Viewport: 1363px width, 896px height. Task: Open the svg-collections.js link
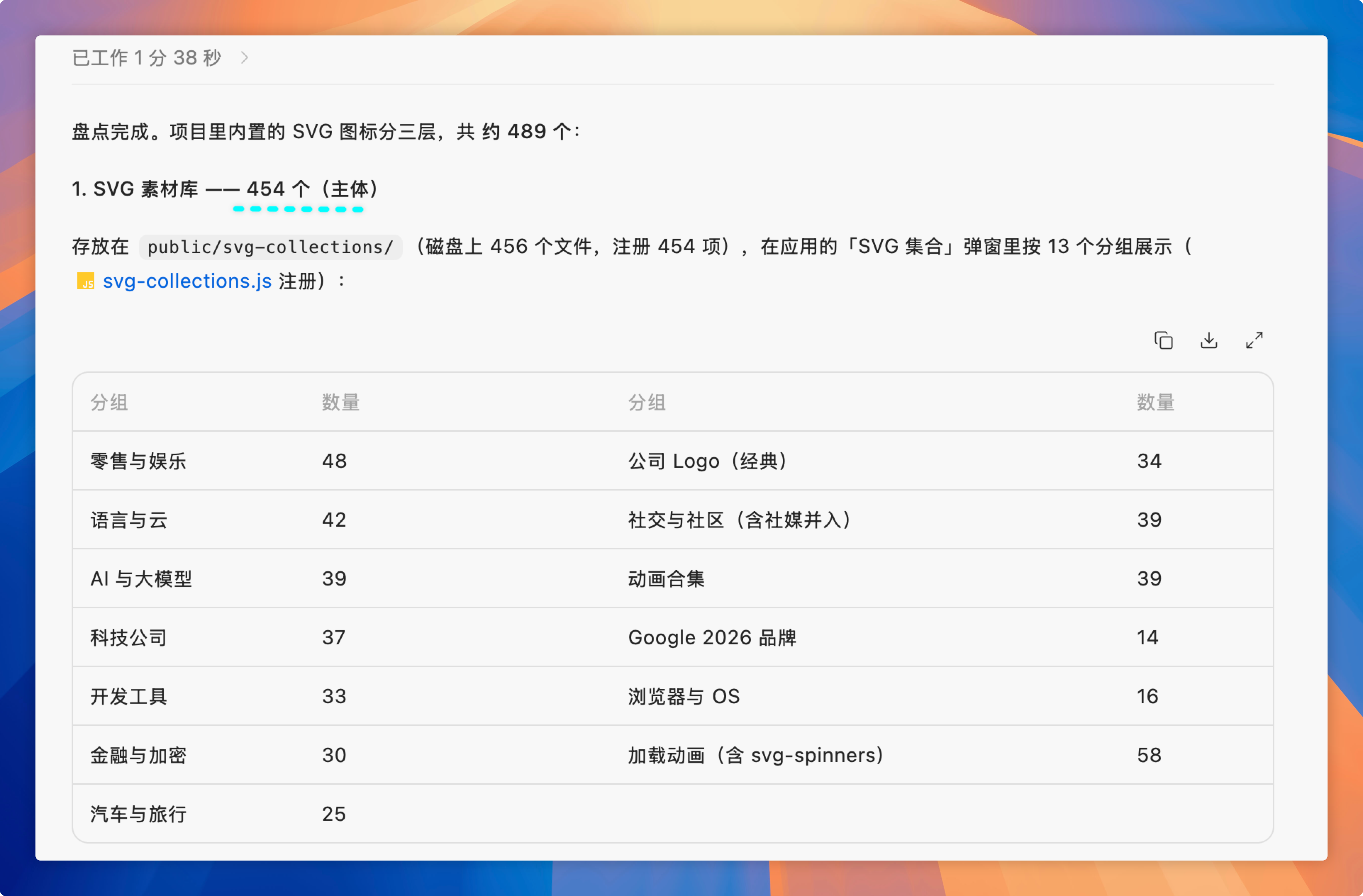[187, 281]
